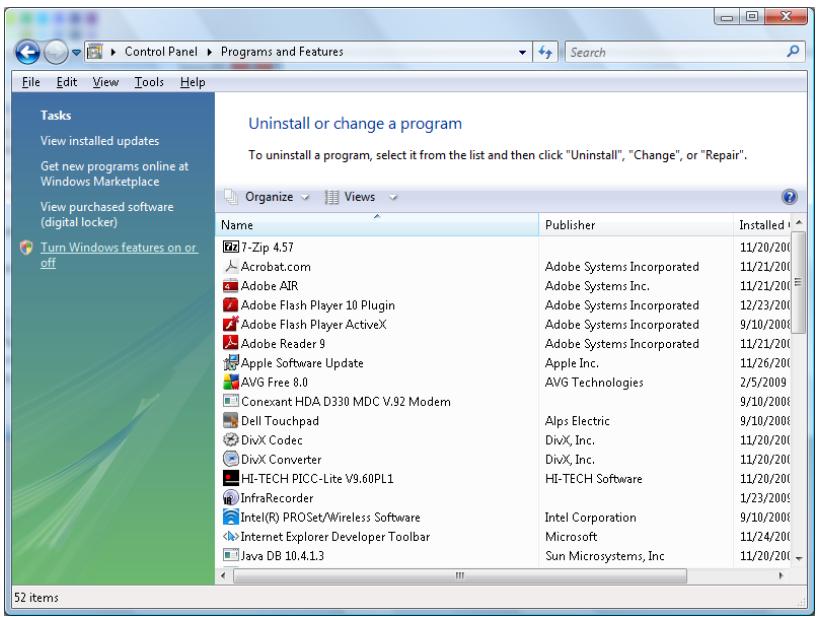The width and height of the screenshot is (817, 617).
Task: Open the View menu
Action: tap(106, 82)
